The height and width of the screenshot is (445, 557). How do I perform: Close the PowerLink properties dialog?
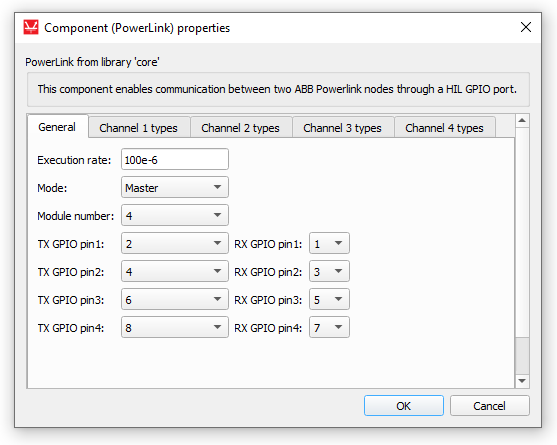(x=526, y=27)
